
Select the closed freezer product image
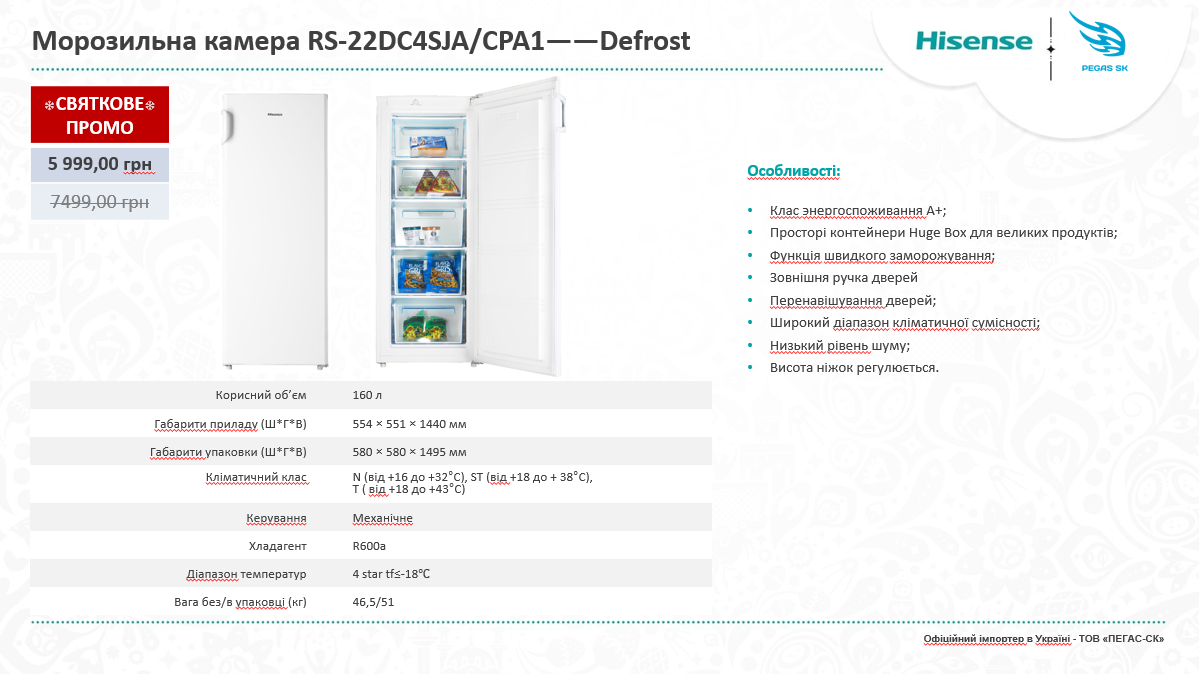tap(276, 230)
